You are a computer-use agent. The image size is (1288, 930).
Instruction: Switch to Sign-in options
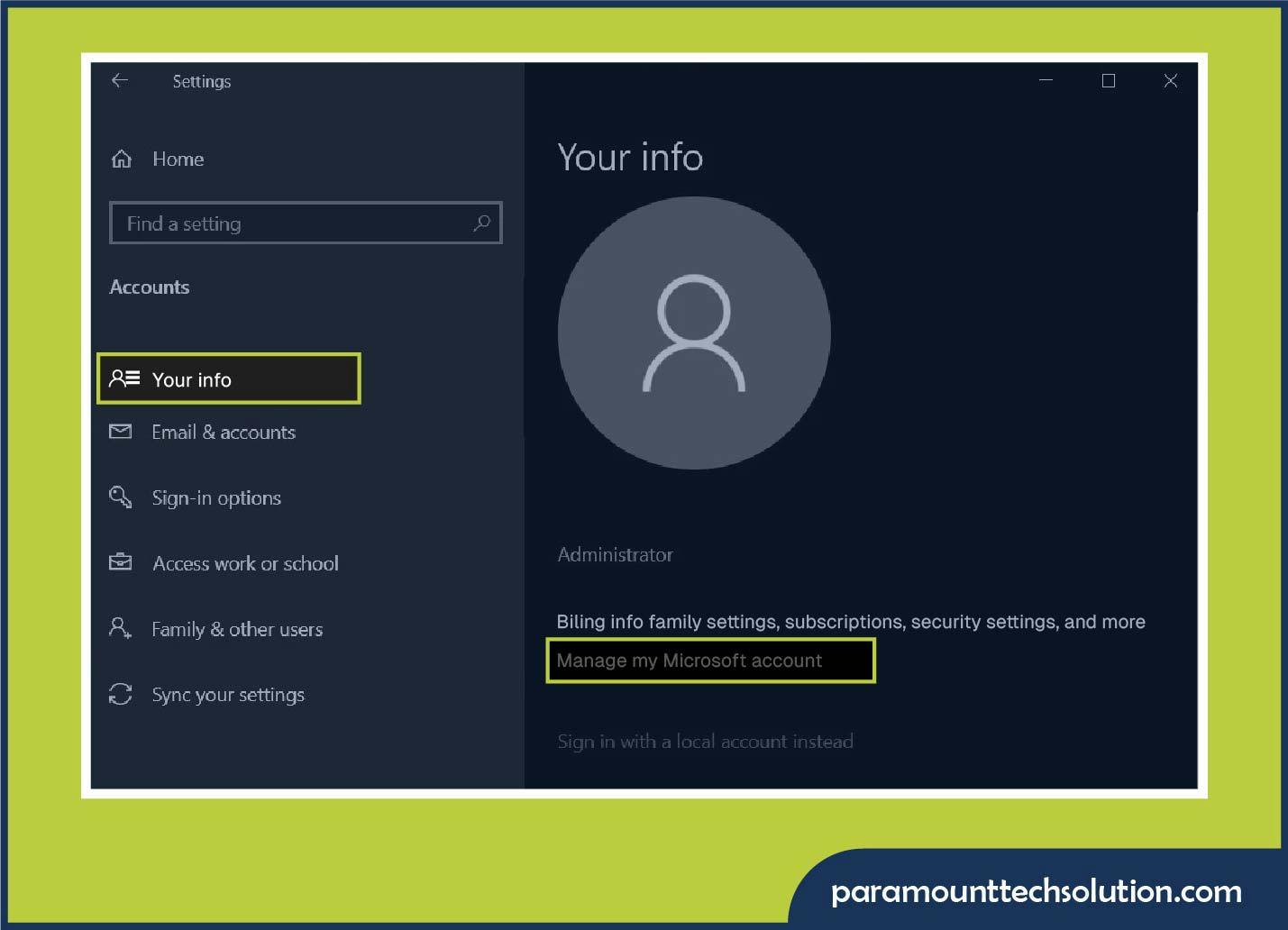pyautogui.click(x=216, y=497)
